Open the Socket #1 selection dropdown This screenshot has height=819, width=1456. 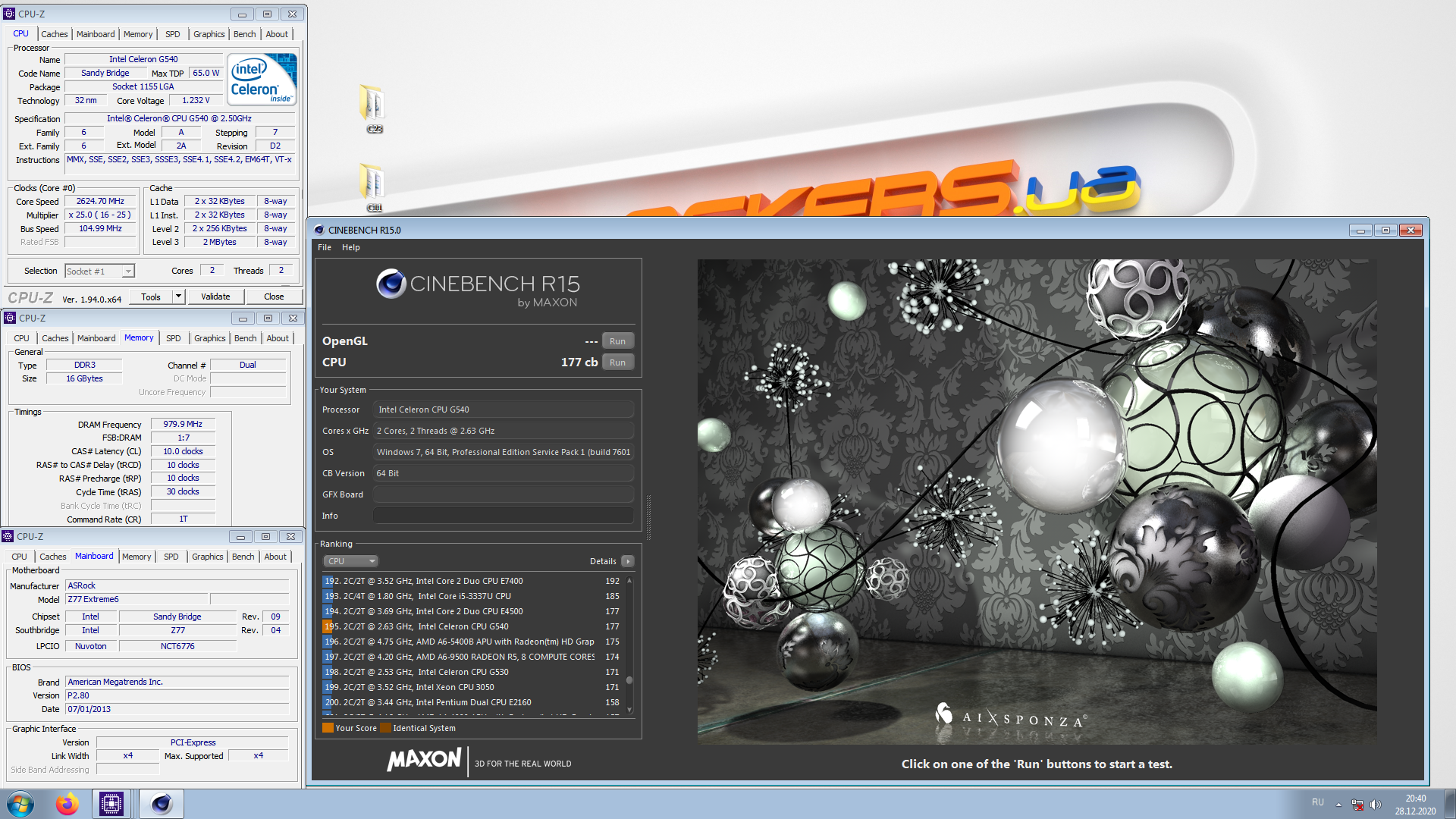click(x=128, y=271)
